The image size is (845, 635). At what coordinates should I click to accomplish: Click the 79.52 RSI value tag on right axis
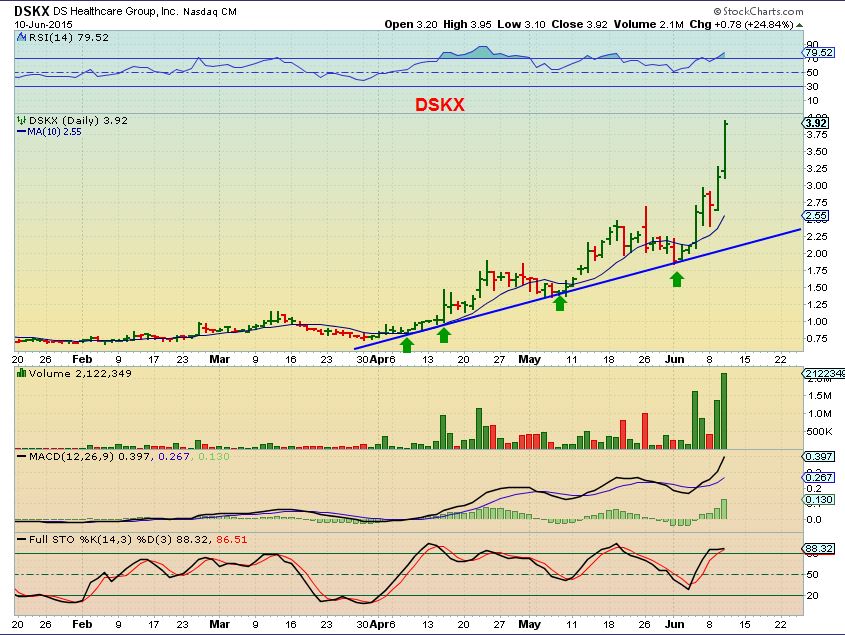tap(818, 52)
